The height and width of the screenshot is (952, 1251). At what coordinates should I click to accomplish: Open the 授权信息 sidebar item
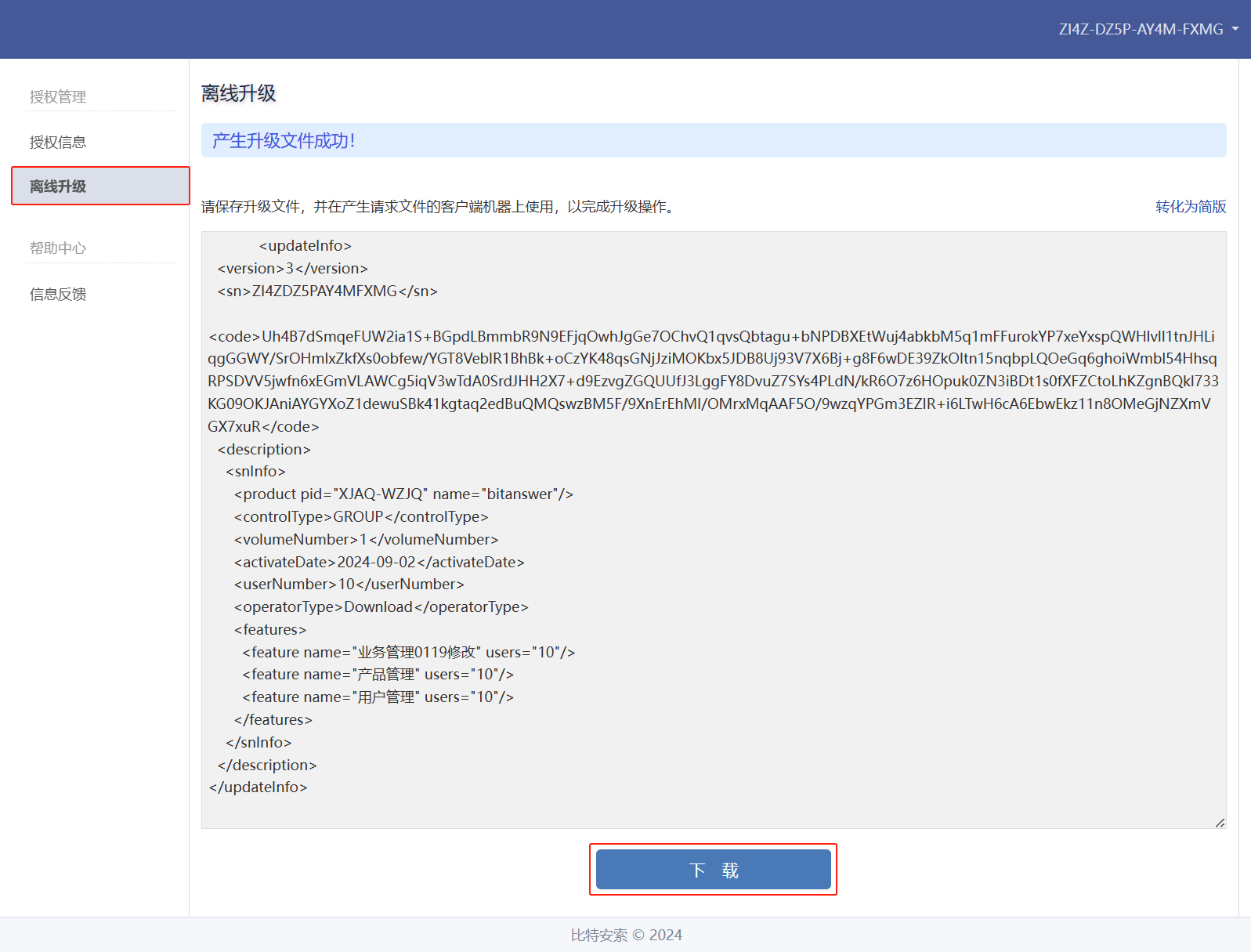(58, 142)
